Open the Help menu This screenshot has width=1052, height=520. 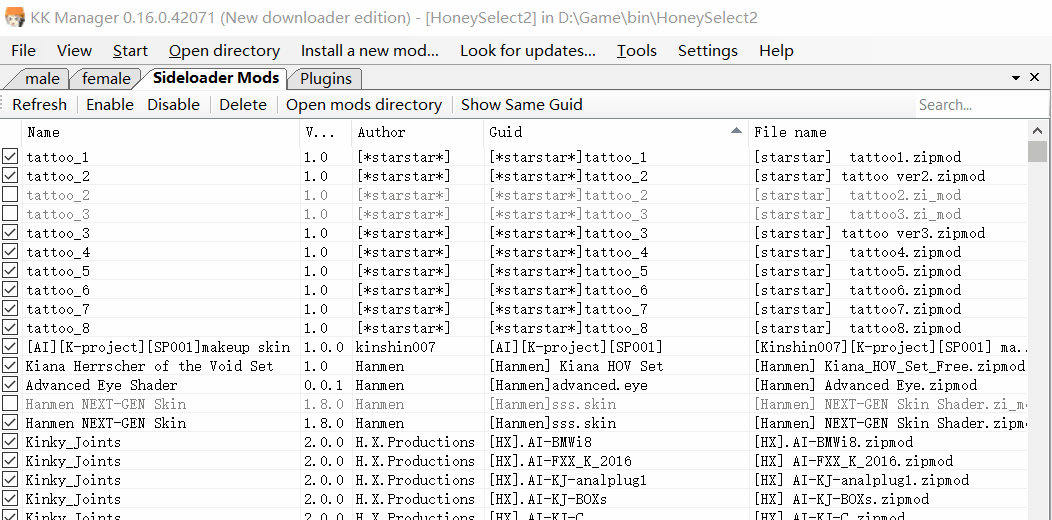(x=776, y=51)
